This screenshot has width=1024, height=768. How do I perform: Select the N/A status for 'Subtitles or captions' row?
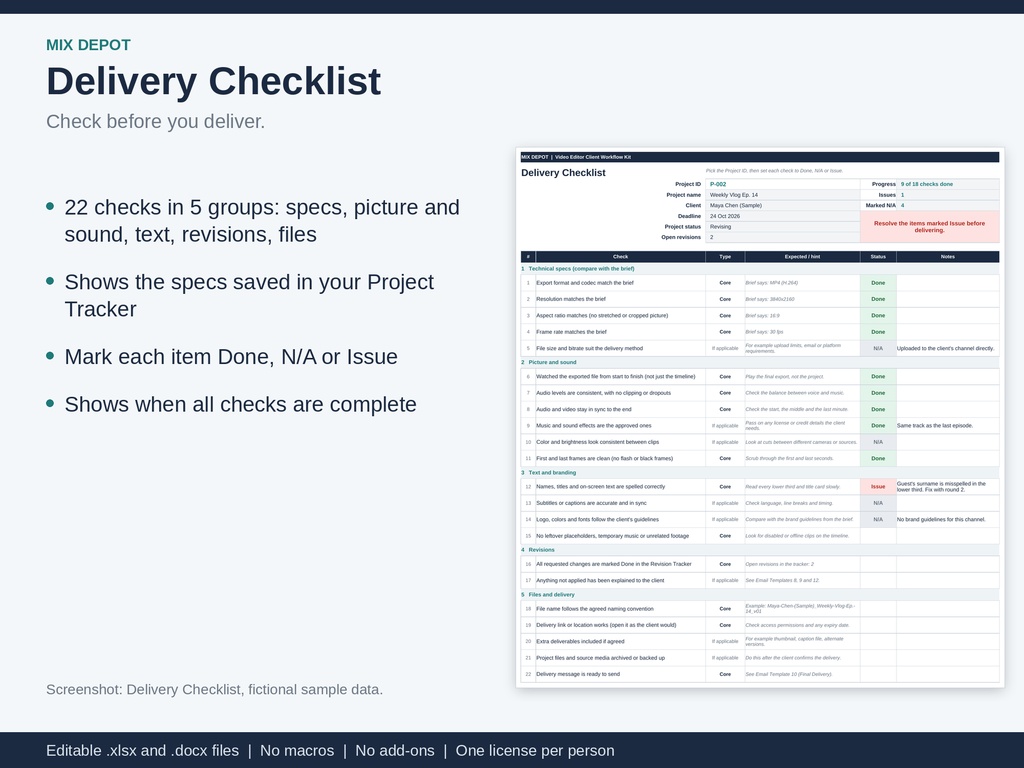878,503
